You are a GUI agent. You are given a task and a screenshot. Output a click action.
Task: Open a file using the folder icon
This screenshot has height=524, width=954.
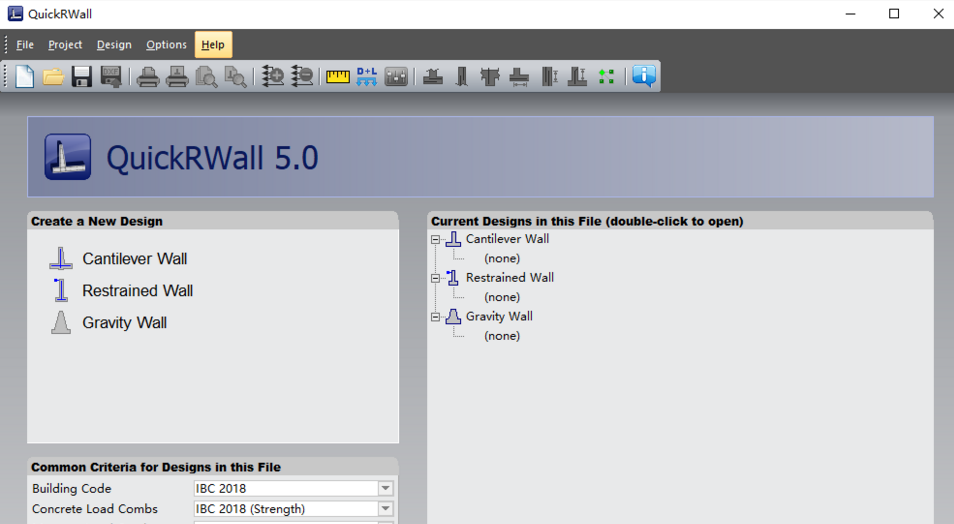[x=54, y=77]
